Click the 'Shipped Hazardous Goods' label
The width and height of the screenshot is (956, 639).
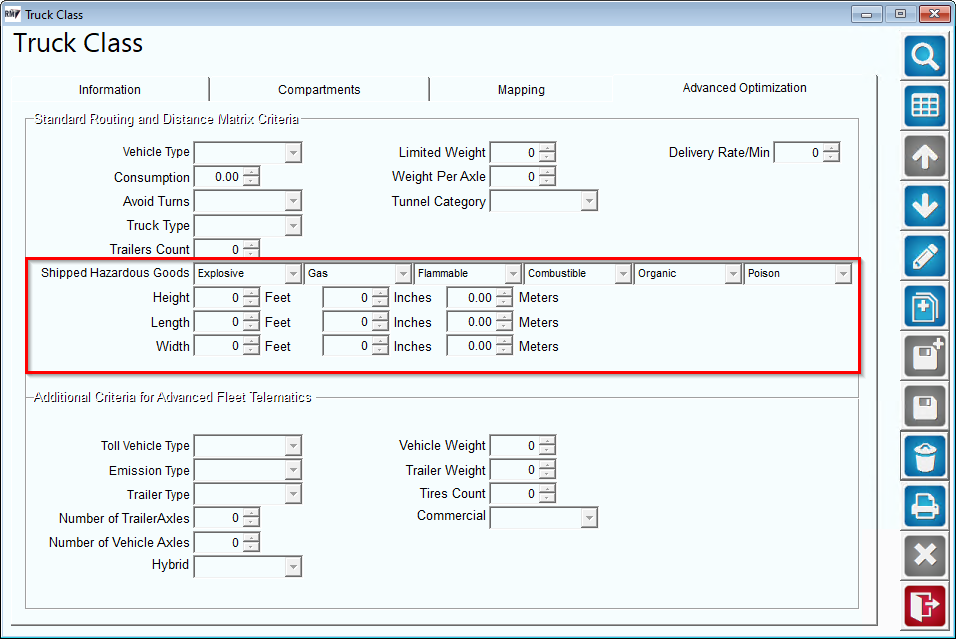click(115, 273)
